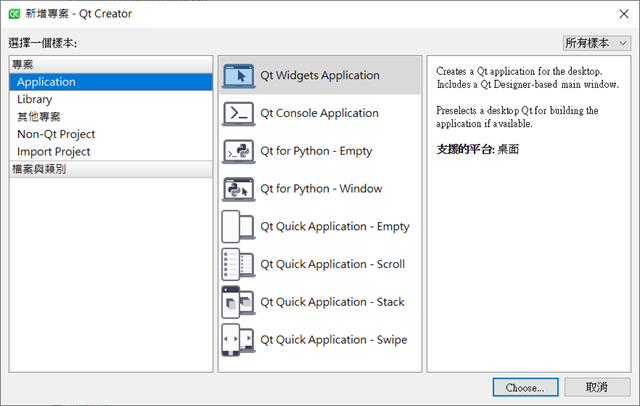Click the Qt for Python - Window icon

[x=238, y=189]
